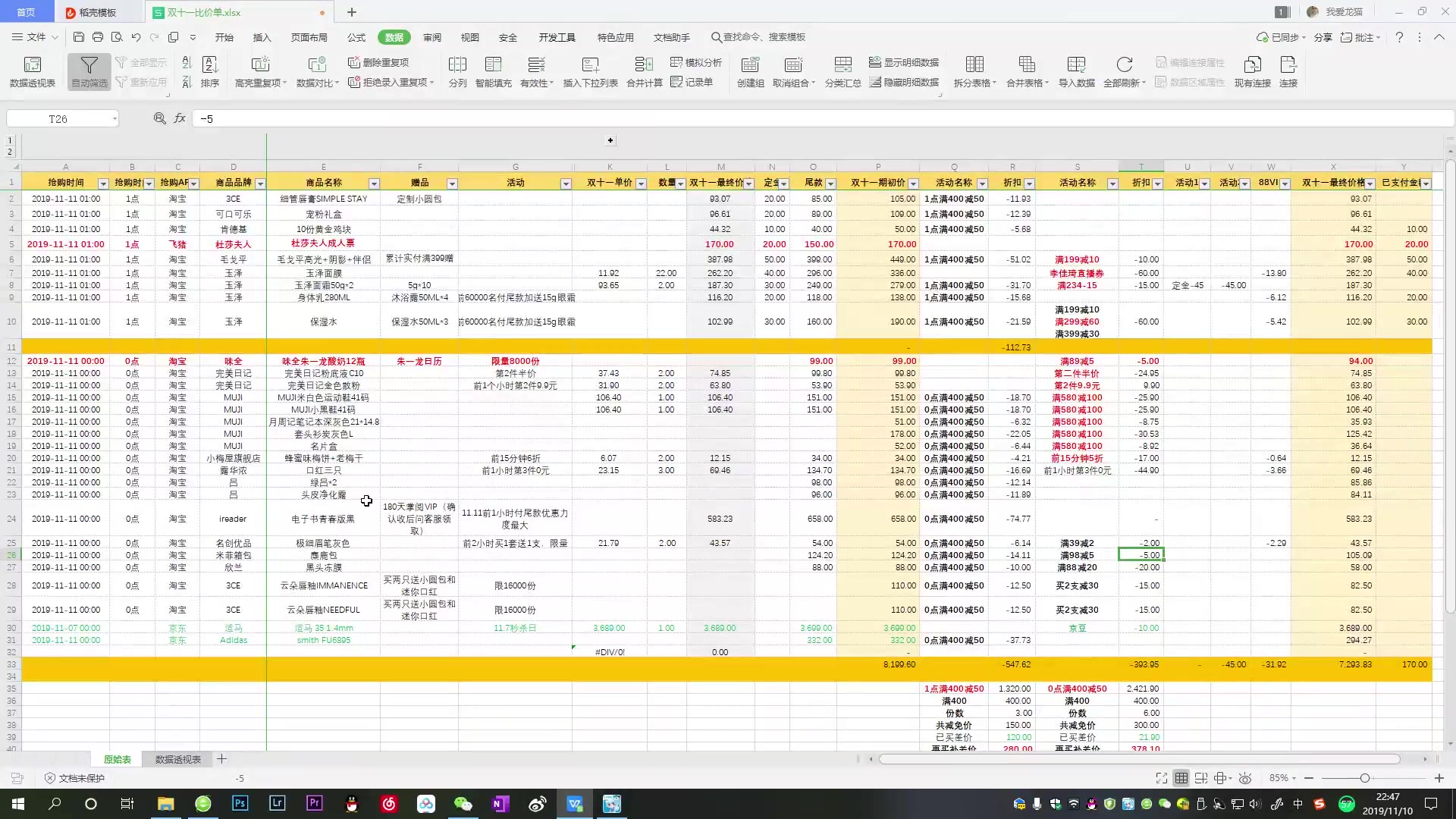Click 智能填充 smart fill icon
Screen dimensions: 1456x819
click(493, 72)
